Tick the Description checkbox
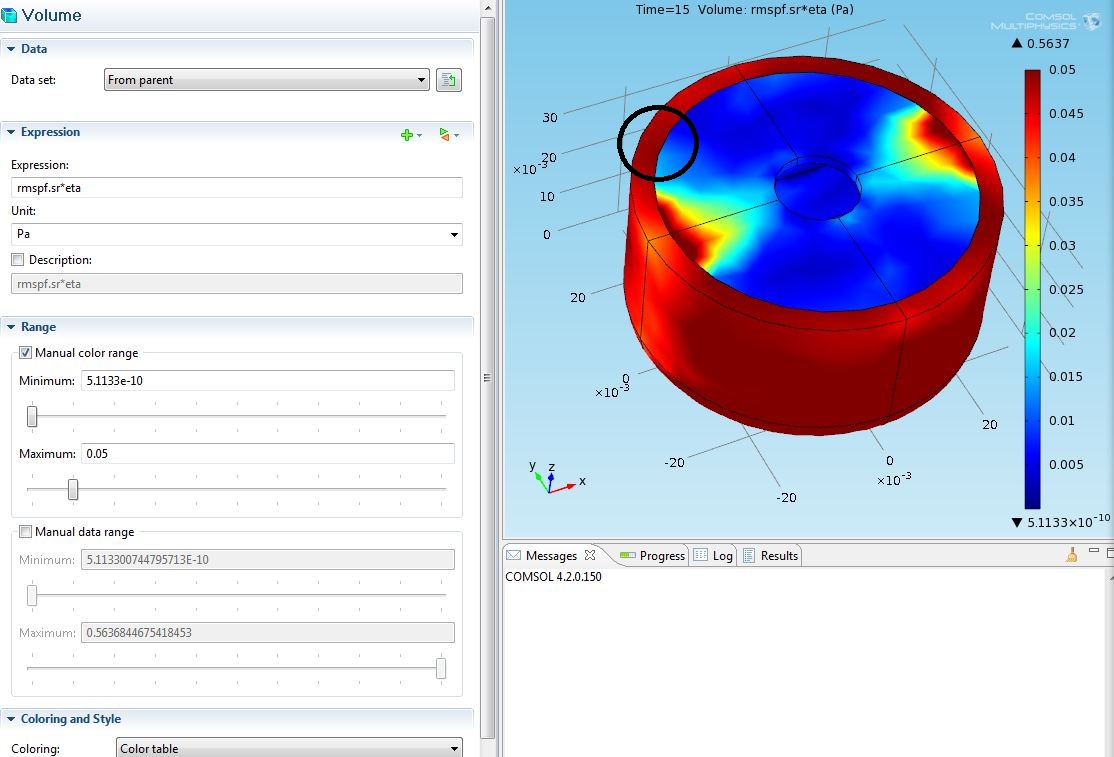Screen dimensions: 1114x757 [x=17, y=260]
